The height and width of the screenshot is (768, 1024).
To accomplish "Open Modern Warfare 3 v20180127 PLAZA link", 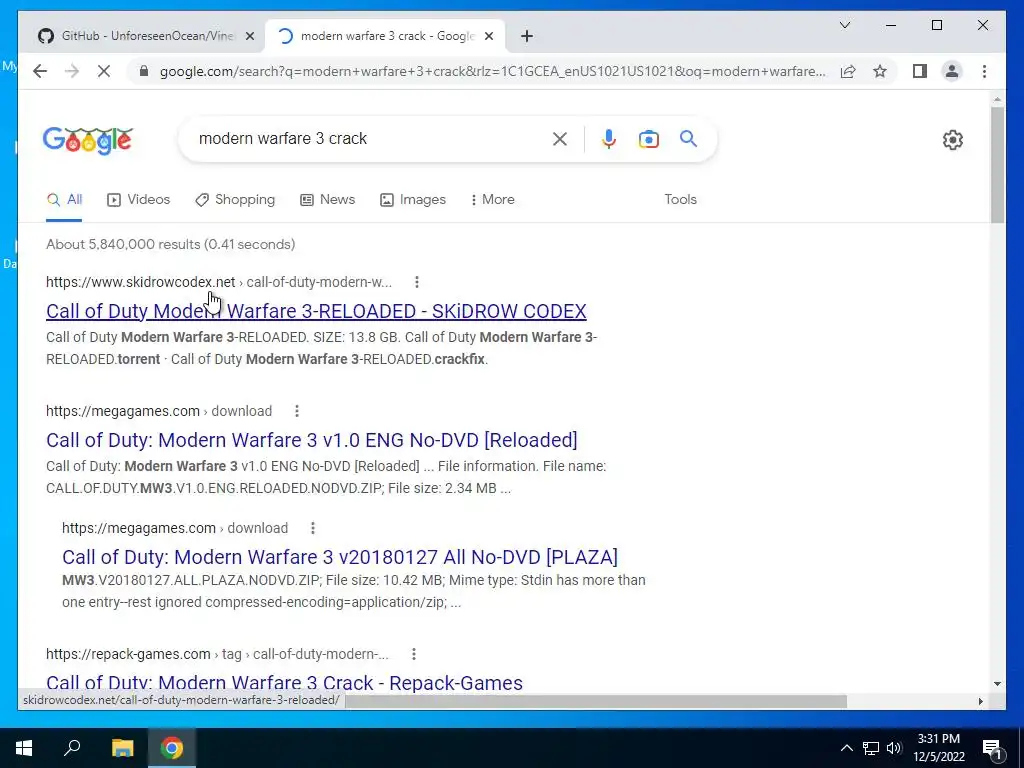I will pyautogui.click(x=340, y=556).
